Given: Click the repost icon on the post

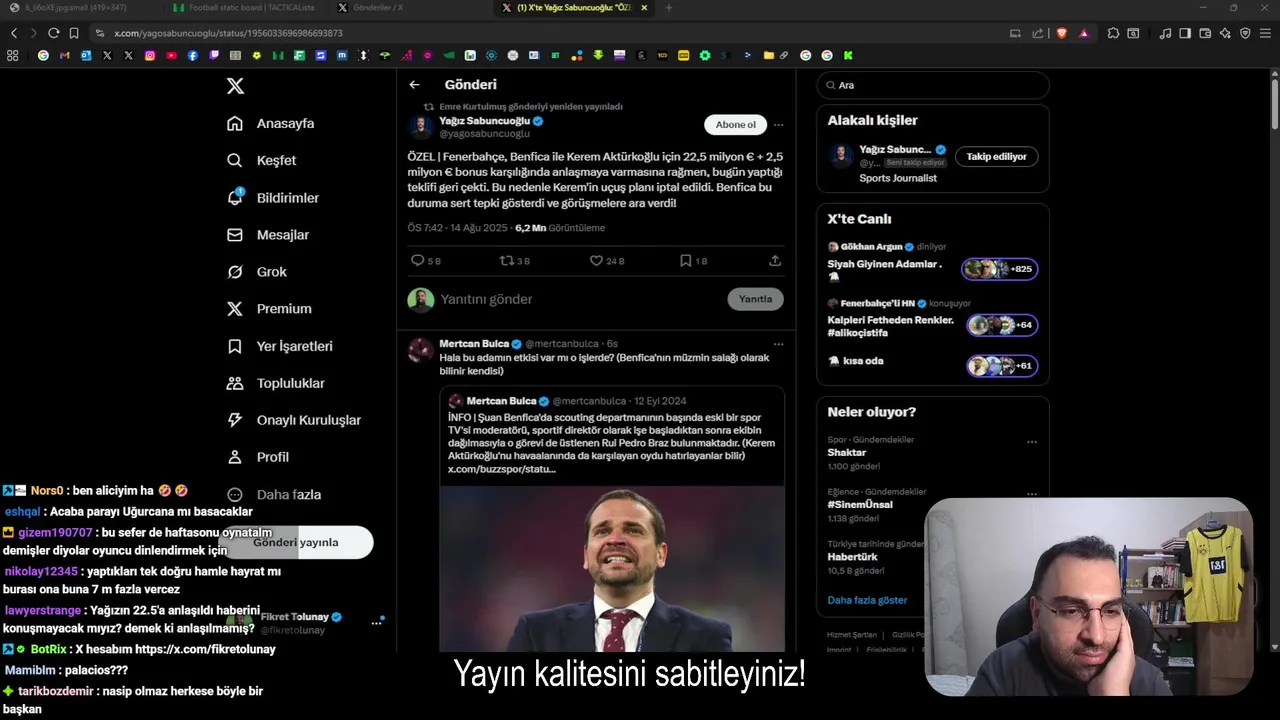Looking at the screenshot, I should (x=507, y=260).
